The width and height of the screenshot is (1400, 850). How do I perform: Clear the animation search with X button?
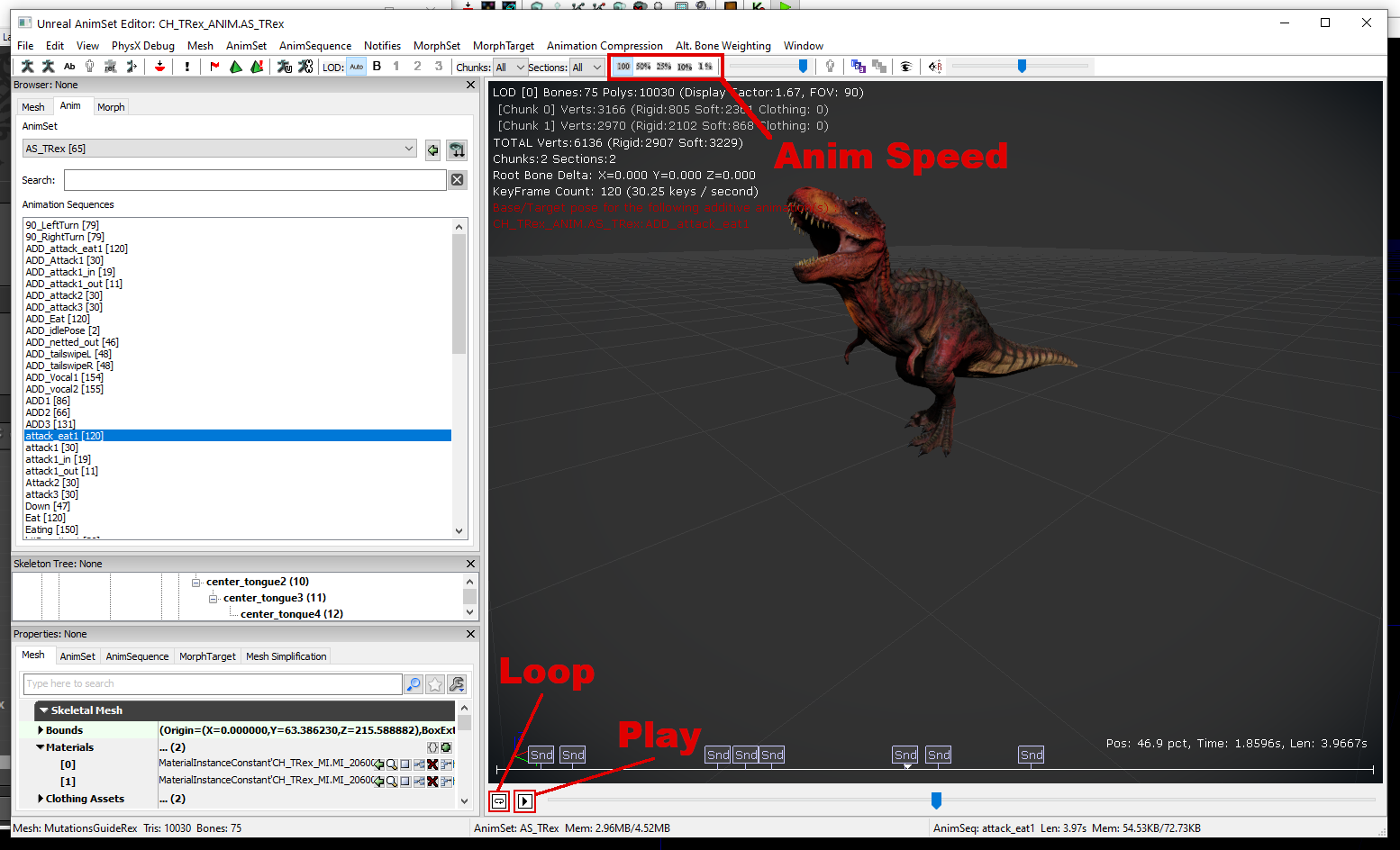[x=458, y=180]
